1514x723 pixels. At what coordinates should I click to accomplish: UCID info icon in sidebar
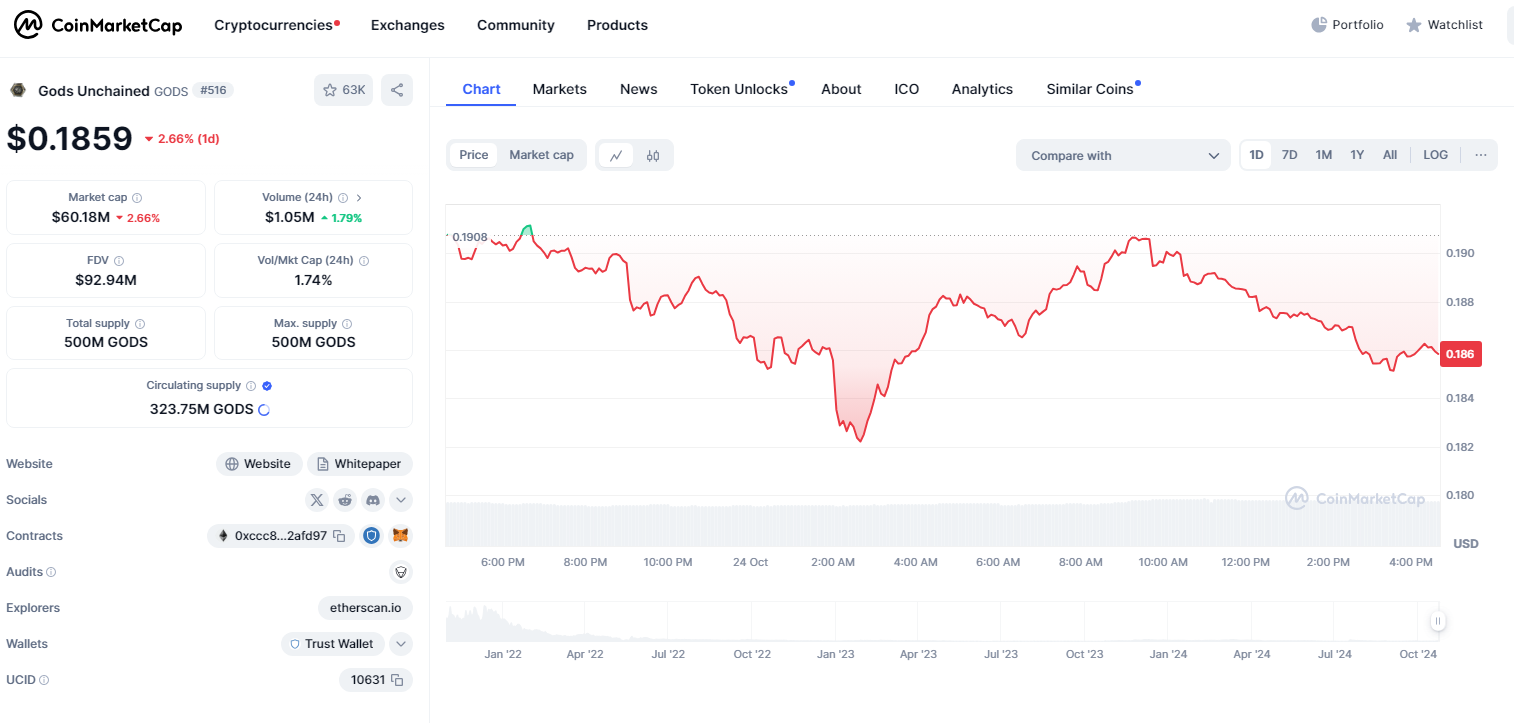(44, 680)
